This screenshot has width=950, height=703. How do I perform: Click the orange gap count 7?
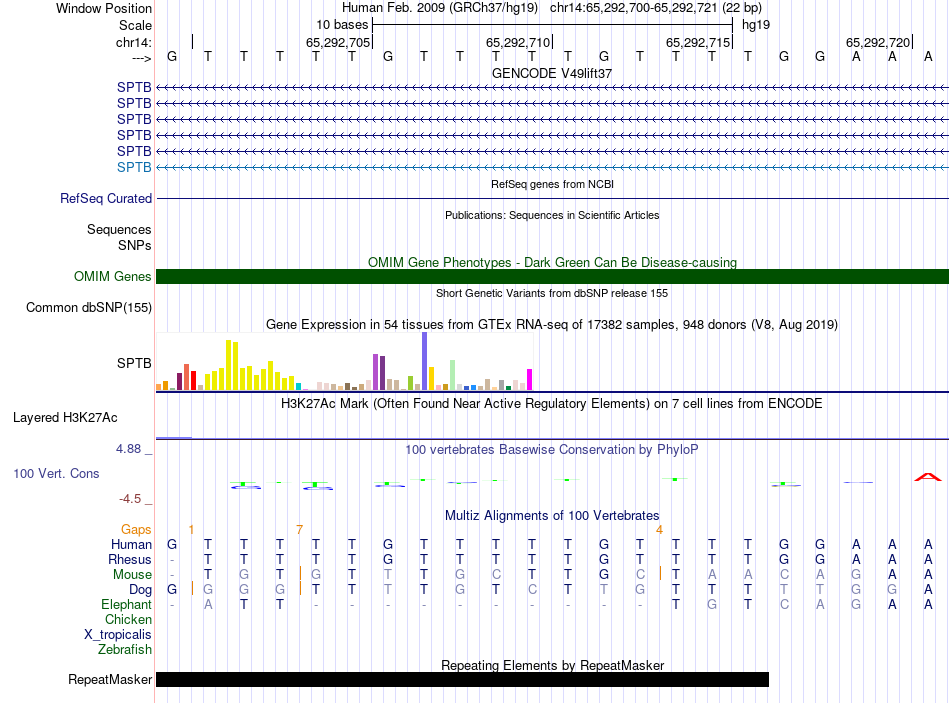(299, 530)
